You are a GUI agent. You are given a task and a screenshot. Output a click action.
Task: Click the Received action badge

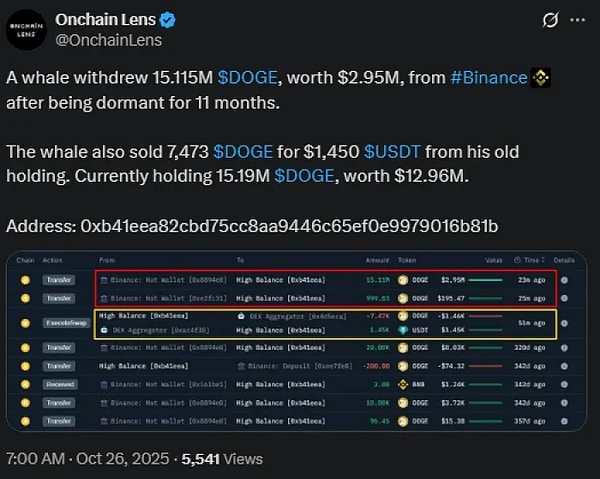61,383
